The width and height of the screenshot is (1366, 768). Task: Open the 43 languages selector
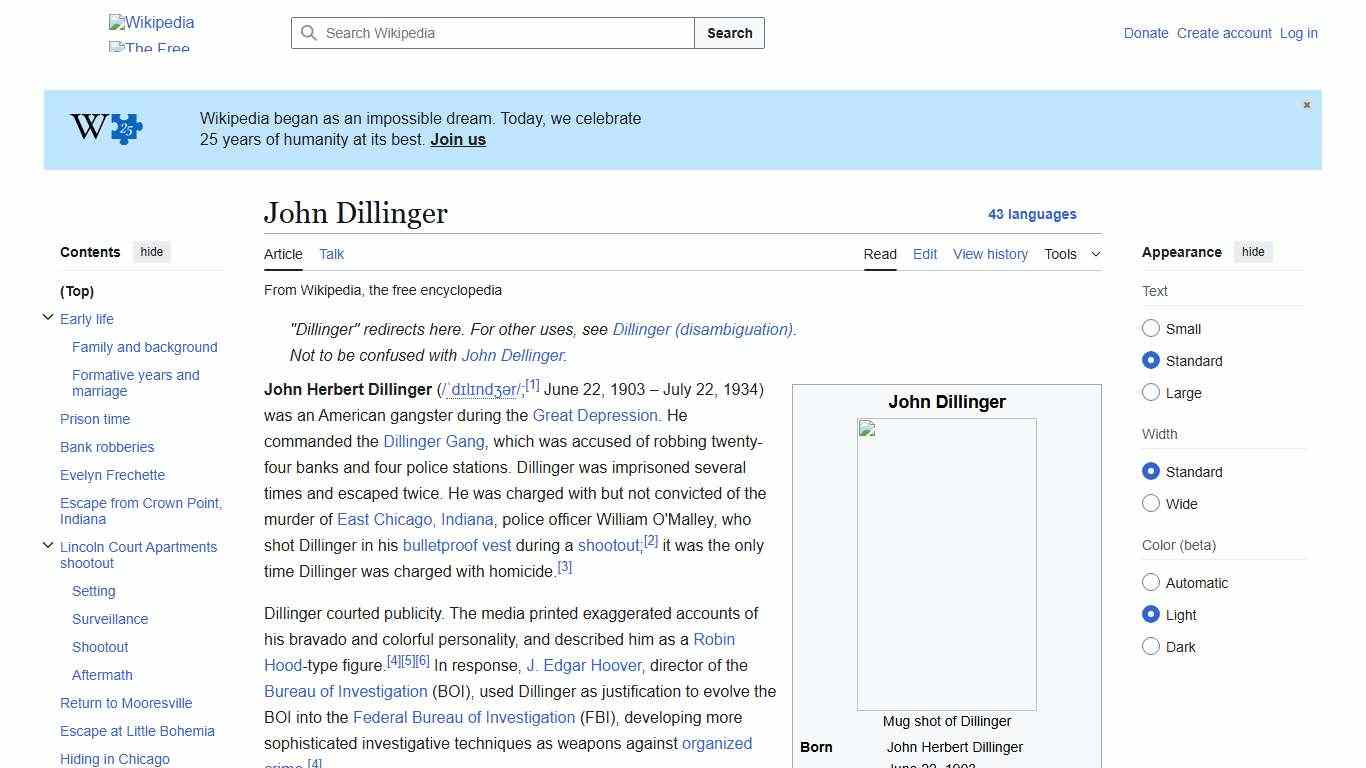pyautogui.click(x=1033, y=214)
